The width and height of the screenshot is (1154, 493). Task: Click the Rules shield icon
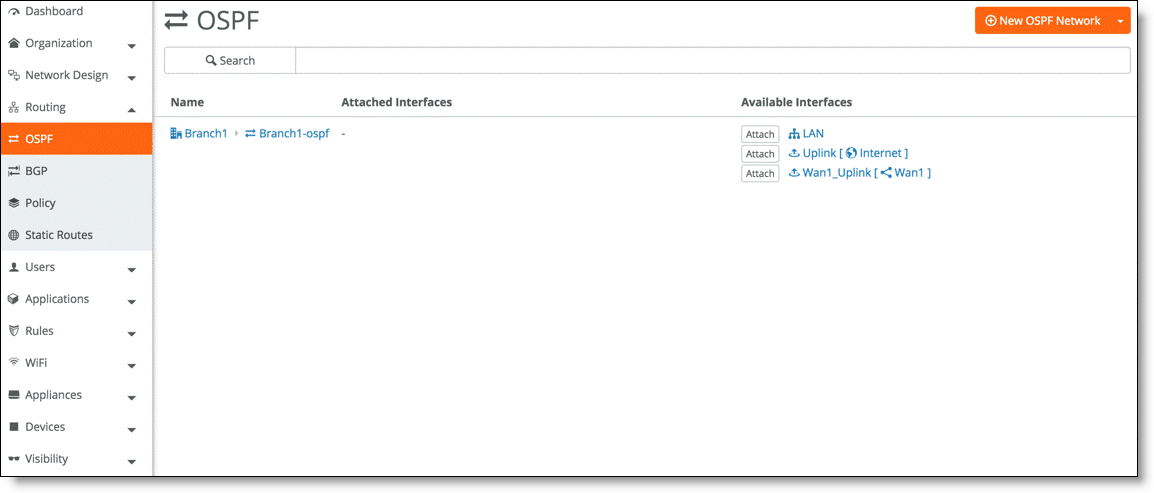pos(14,331)
